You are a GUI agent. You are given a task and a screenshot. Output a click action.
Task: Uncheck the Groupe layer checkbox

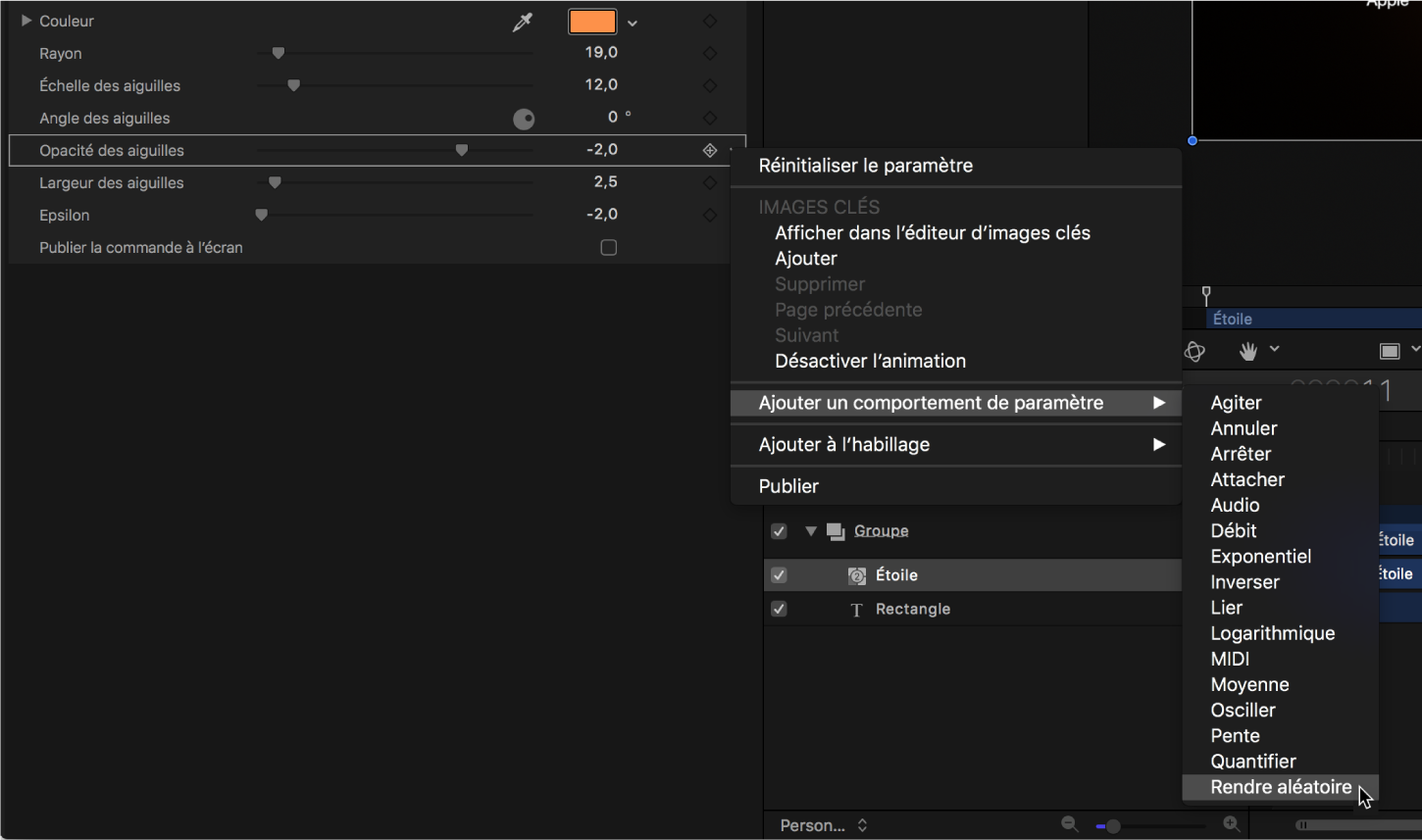coord(779,531)
